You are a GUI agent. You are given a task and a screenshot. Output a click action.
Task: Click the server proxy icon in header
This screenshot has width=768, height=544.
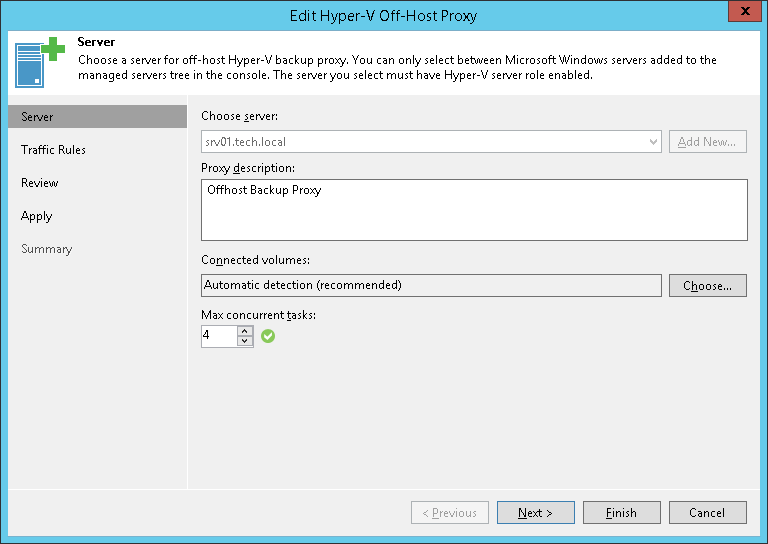click(x=37, y=62)
